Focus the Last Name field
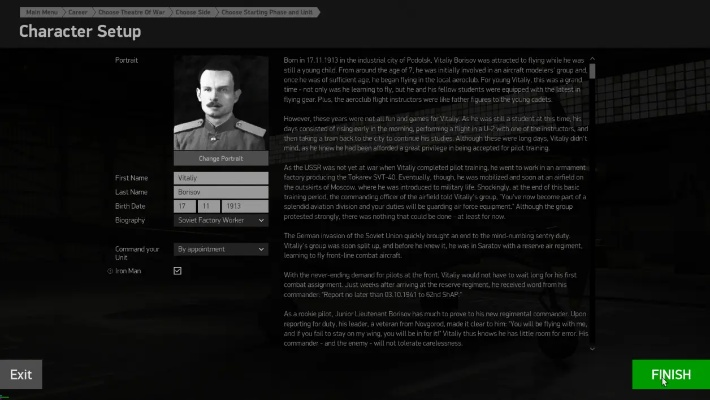This screenshot has height=400, width=710. click(221, 192)
